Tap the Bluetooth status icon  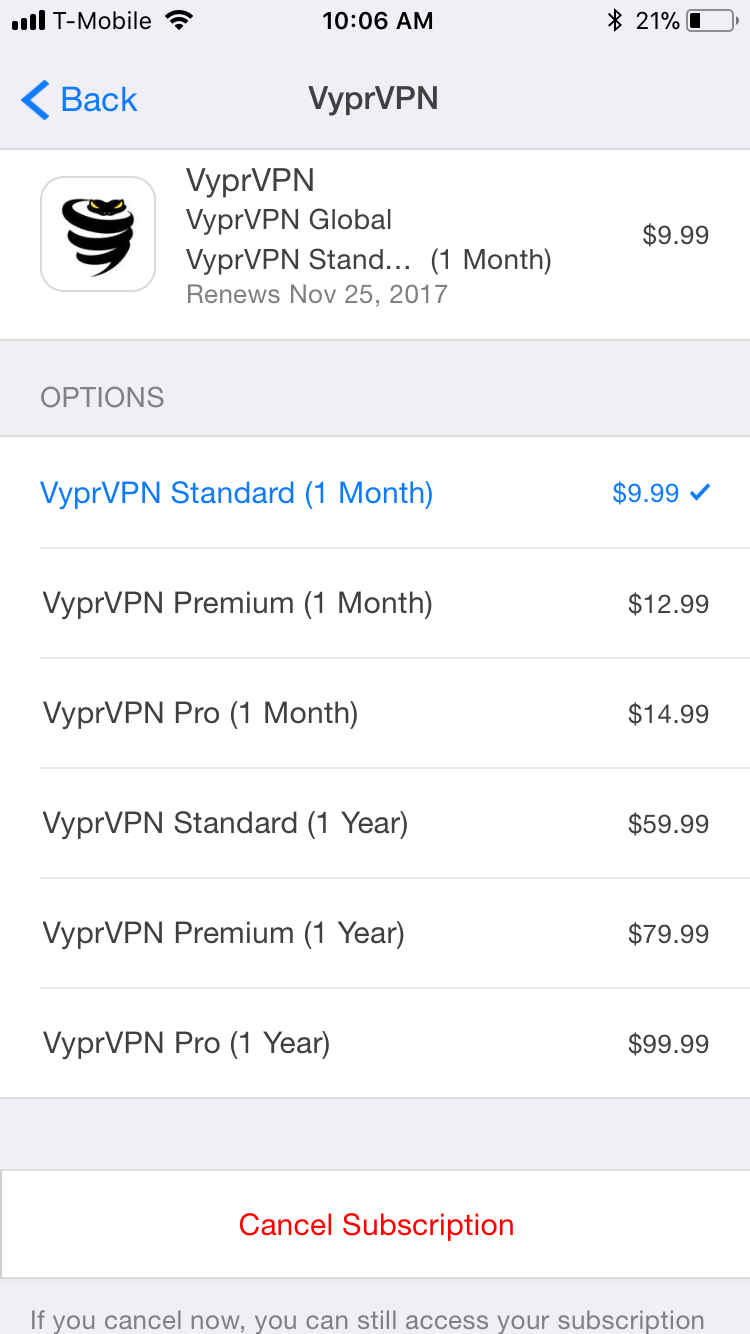click(x=615, y=20)
